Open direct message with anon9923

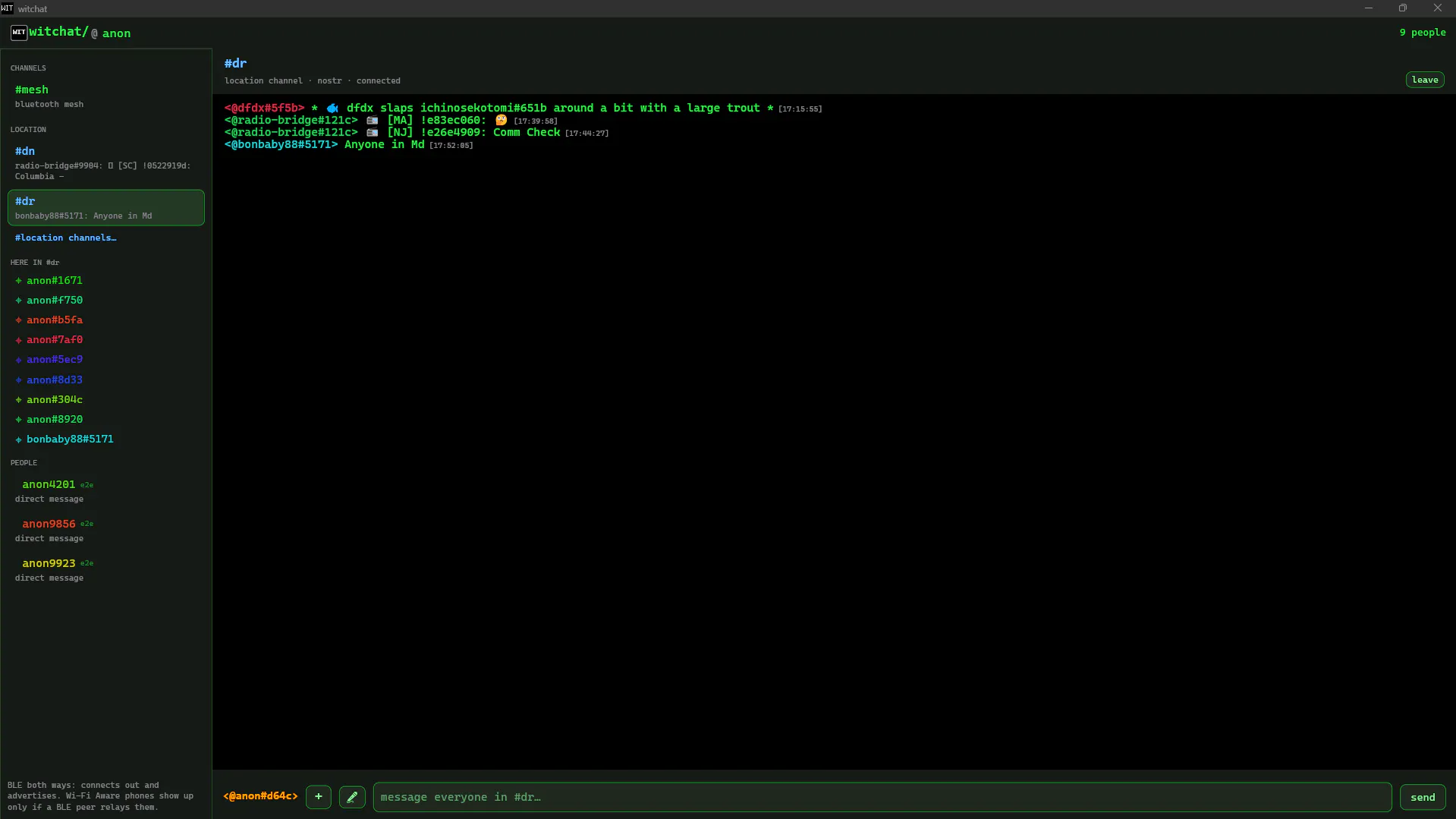(106, 570)
